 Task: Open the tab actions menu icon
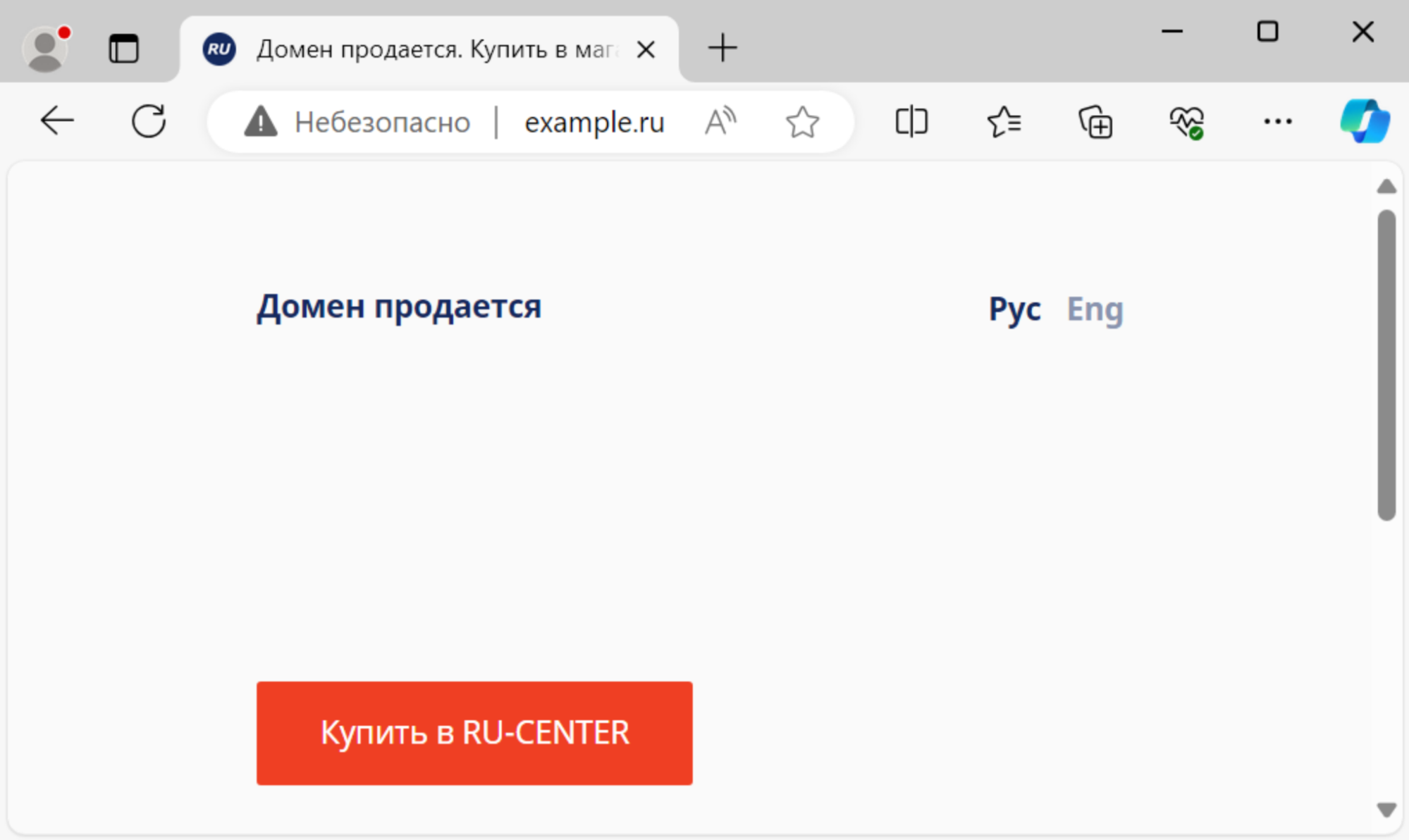pos(123,49)
